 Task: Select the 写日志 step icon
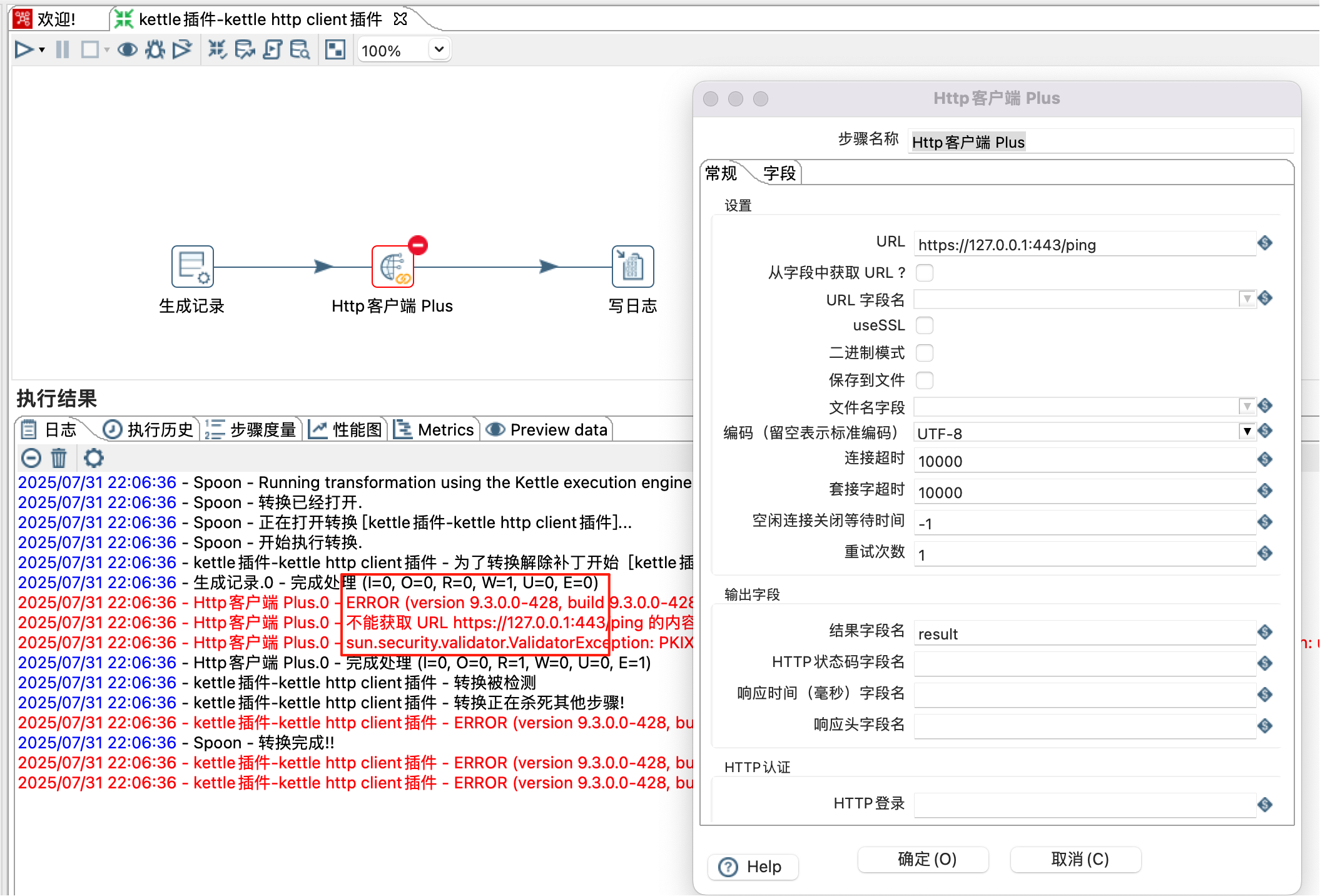(632, 267)
